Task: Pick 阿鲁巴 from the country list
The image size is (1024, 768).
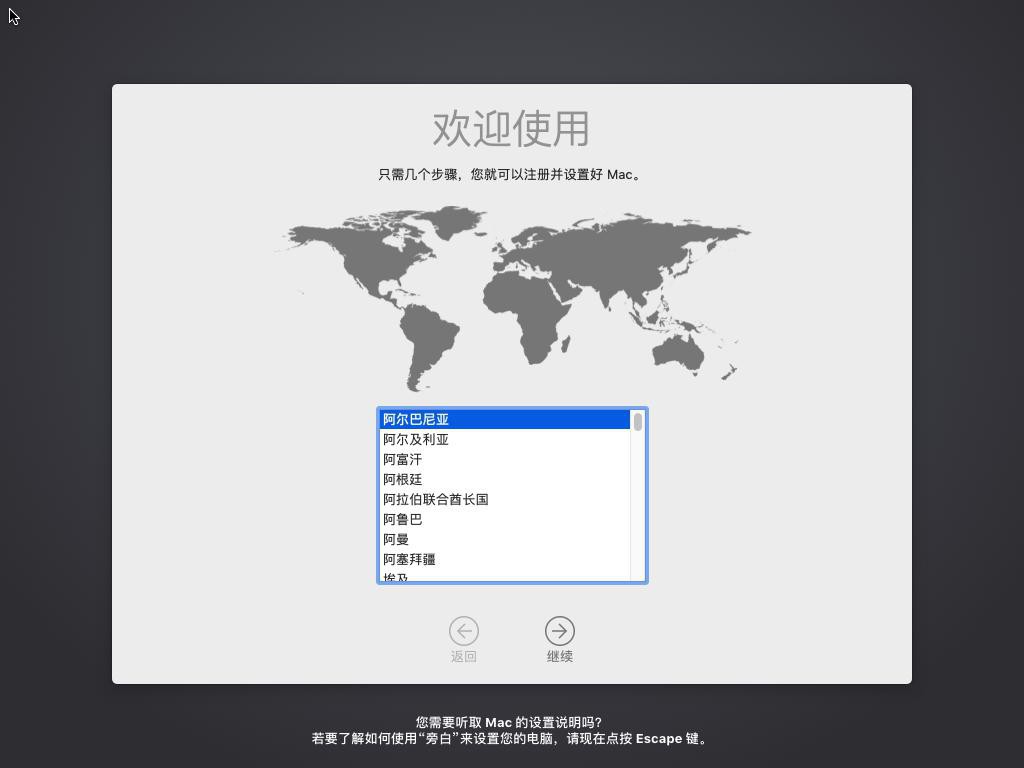Action: pyautogui.click(x=504, y=520)
